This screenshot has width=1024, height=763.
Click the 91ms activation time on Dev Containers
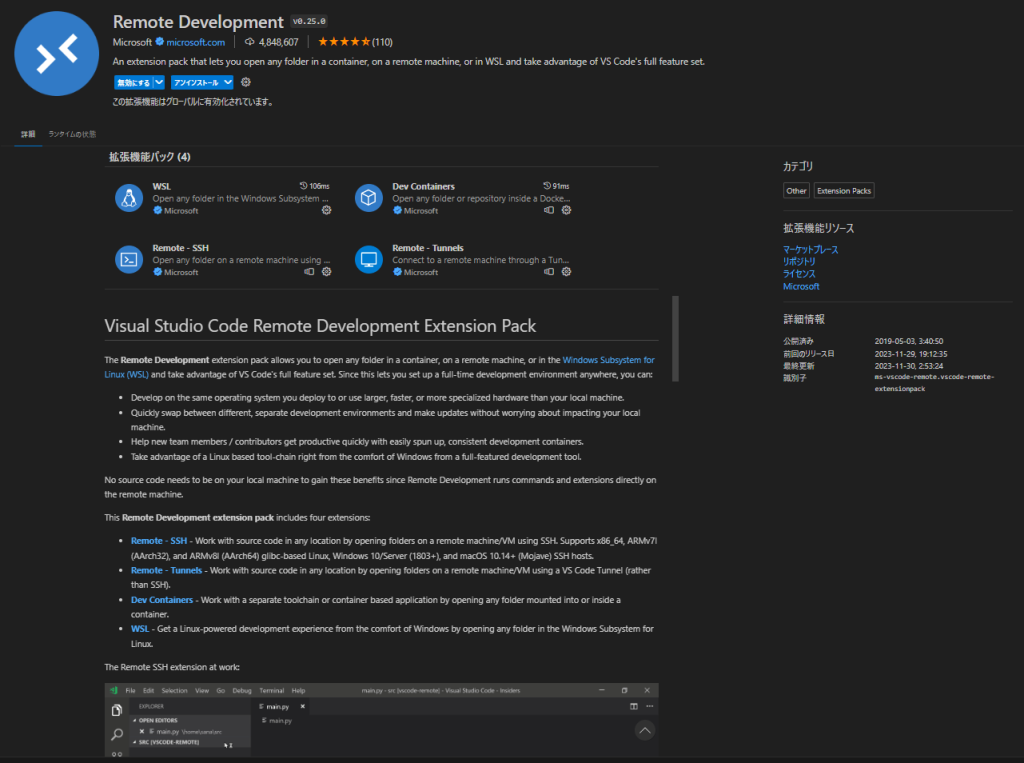click(x=556, y=186)
